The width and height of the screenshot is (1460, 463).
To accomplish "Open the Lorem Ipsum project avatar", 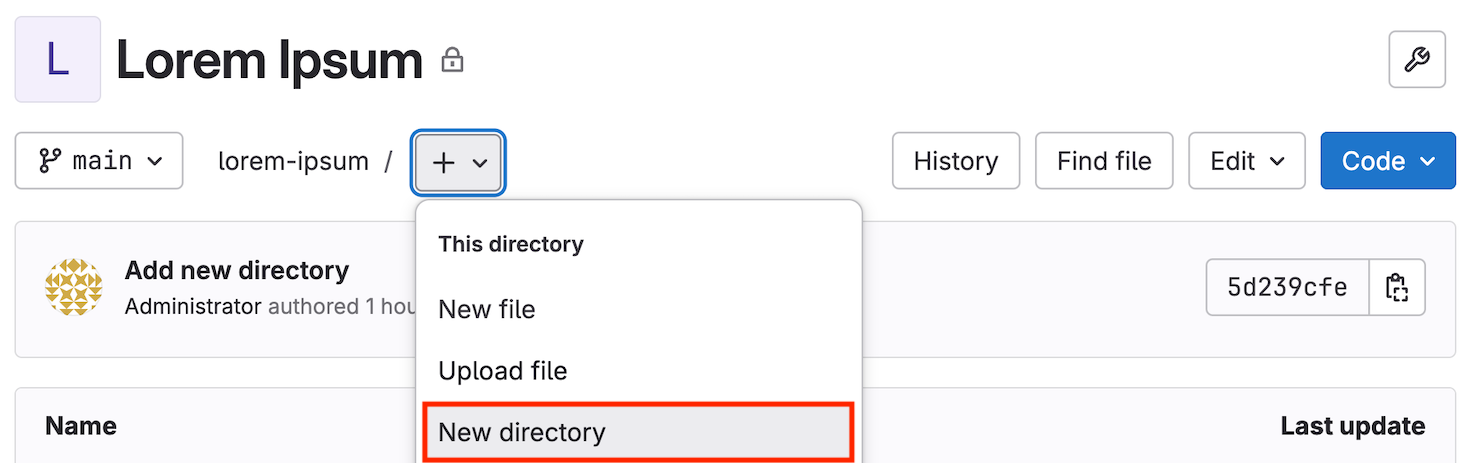I will pos(57,59).
